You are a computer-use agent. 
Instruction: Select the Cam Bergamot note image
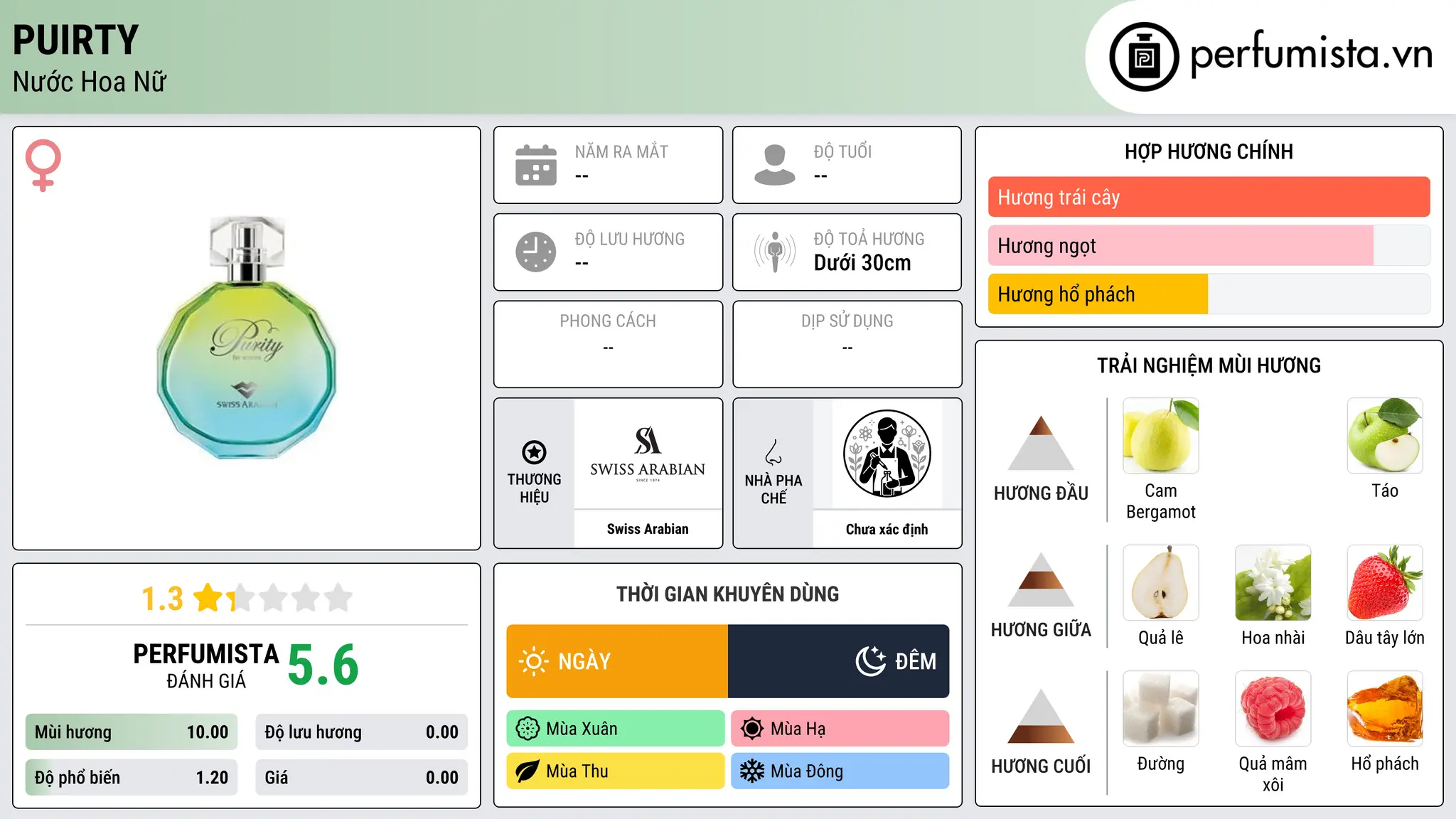coord(1161,436)
